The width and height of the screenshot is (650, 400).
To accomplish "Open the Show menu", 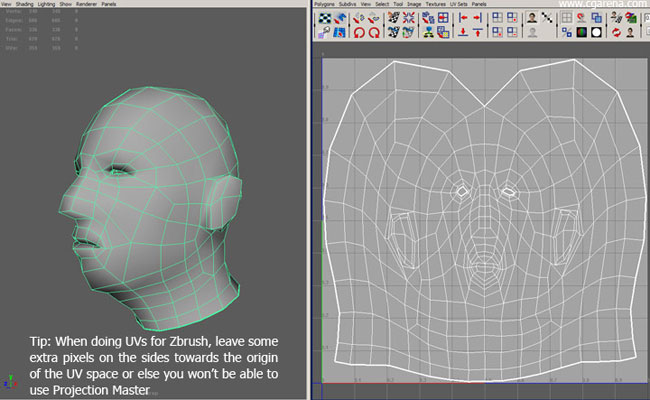I will click(x=65, y=4).
